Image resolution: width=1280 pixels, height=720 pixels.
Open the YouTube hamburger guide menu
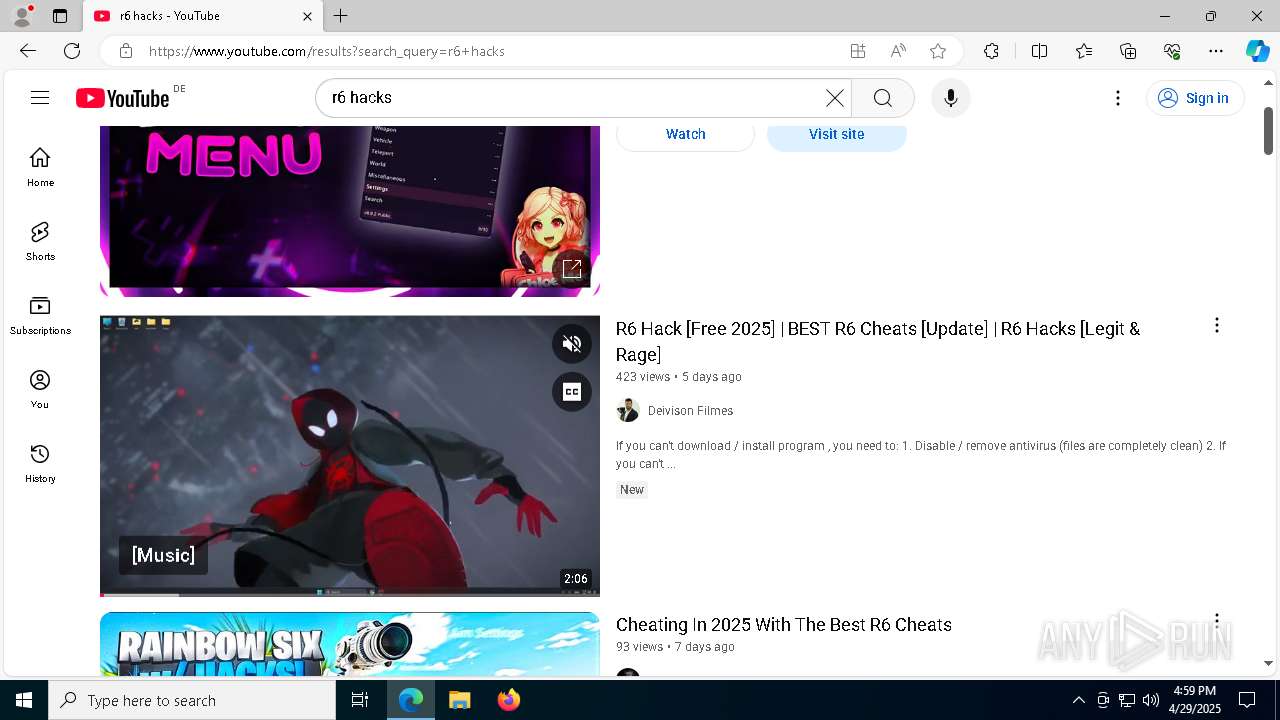click(x=40, y=97)
